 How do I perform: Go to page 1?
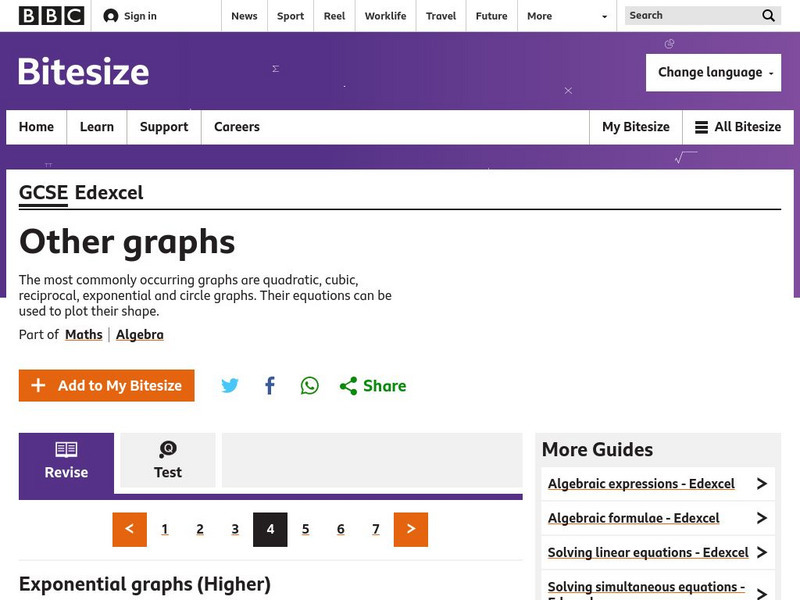[x=165, y=529]
